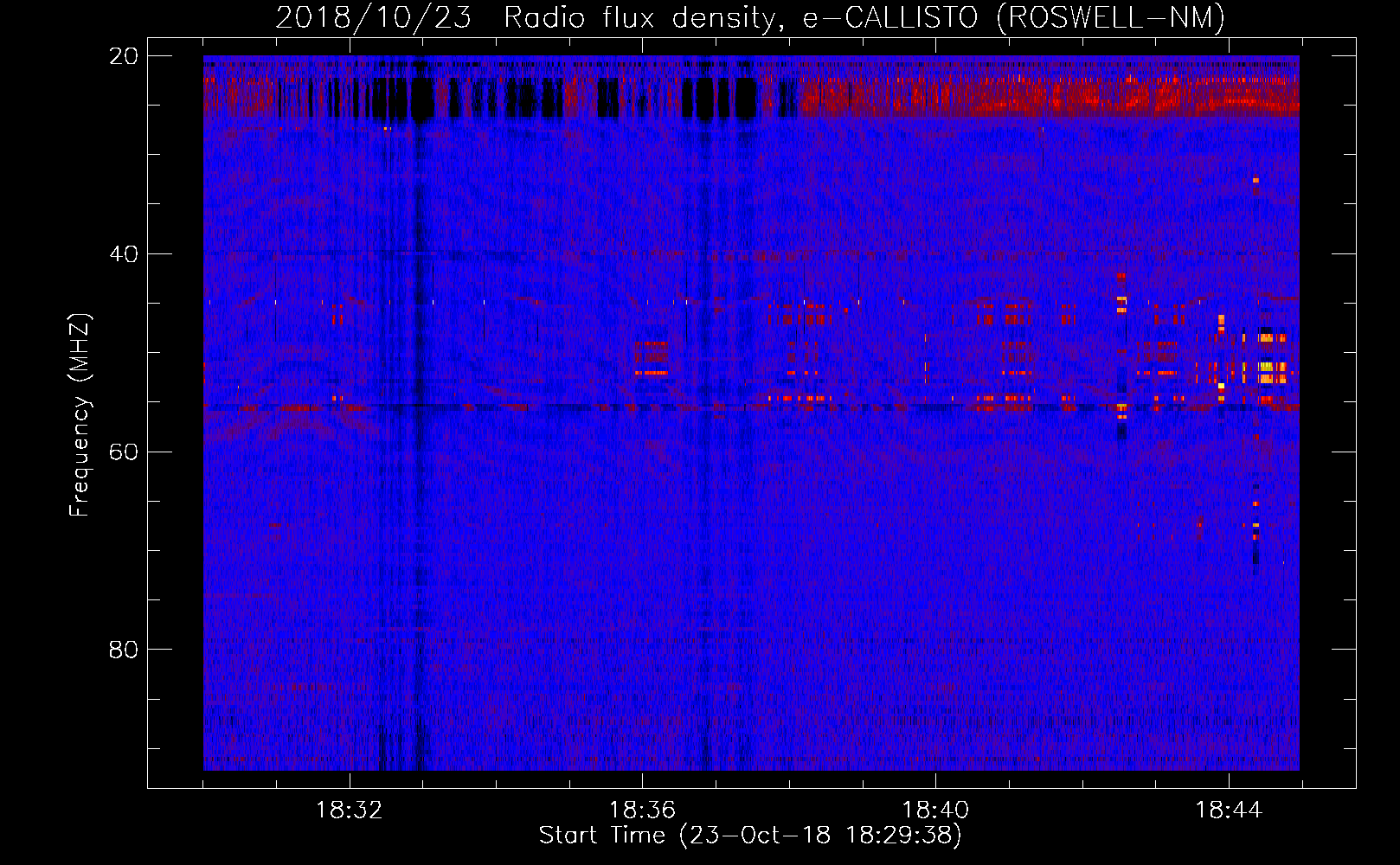Click the 60 MHz frequency tick label
Viewport: 1400px width, 865px height.
[x=124, y=452]
